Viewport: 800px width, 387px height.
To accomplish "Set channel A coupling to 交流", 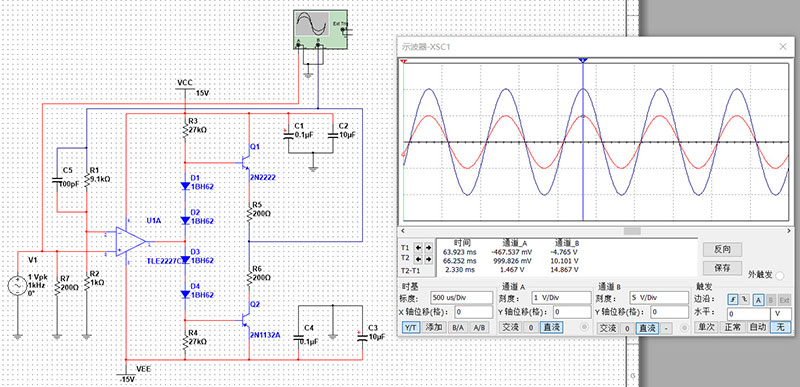I will coord(511,328).
